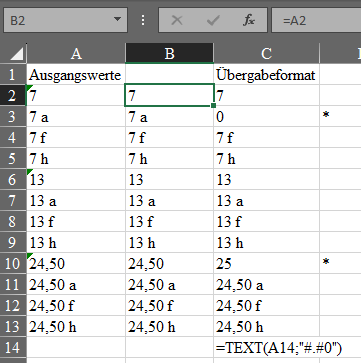The width and height of the screenshot is (361, 363).
Task: Select column B header
Action: click(169, 53)
